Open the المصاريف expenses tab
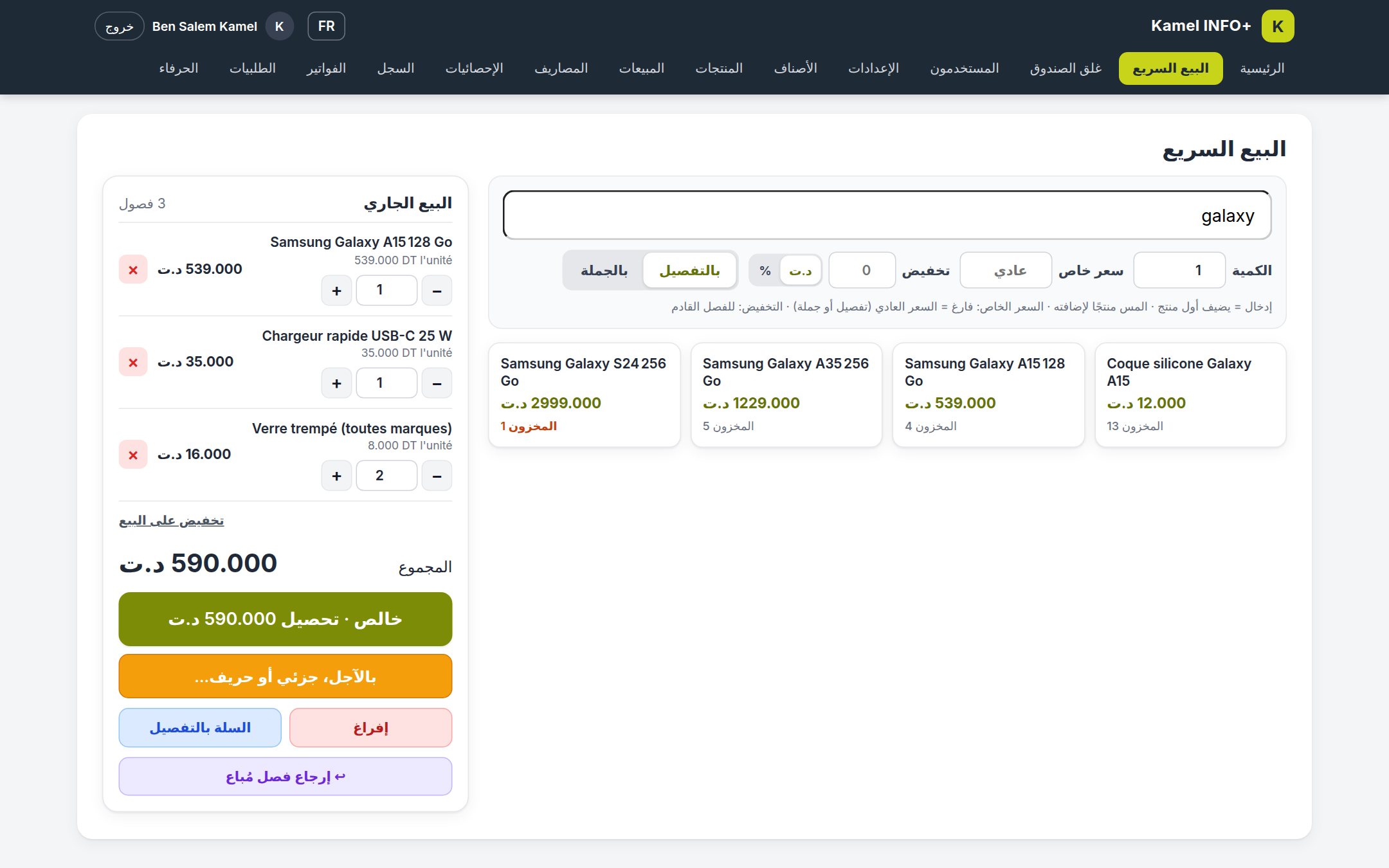This screenshot has width=1389, height=868. (561, 68)
